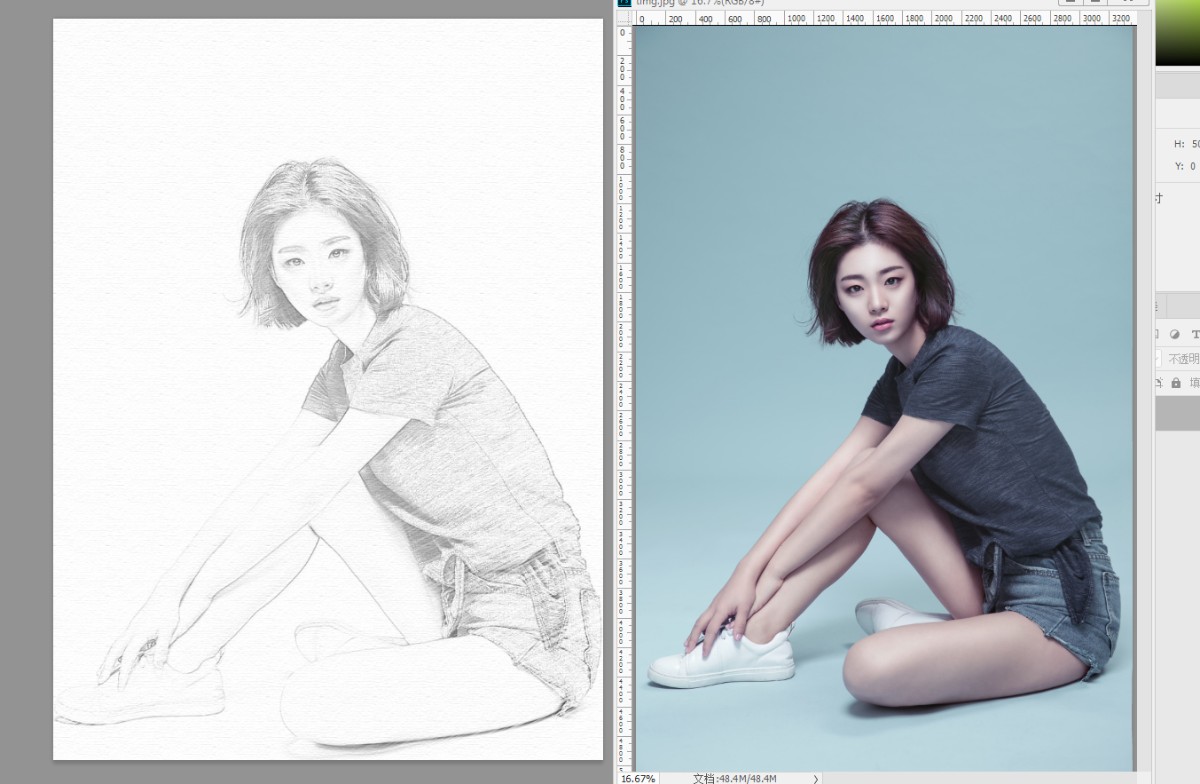Click the maximize button of document window
Viewport: 1200px width, 784px height.
click(x=1095, y=3)
